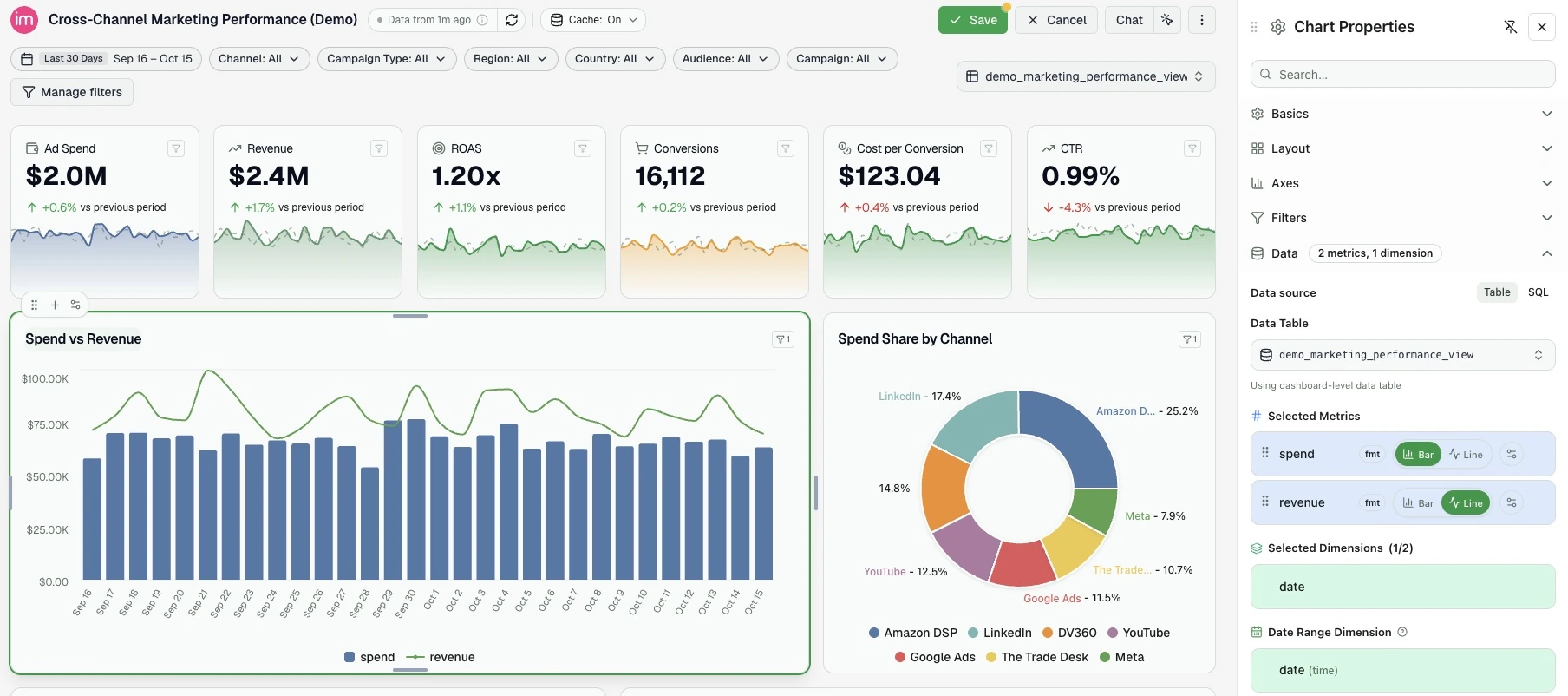Click the Cancel button

[x=1056, y=20]
